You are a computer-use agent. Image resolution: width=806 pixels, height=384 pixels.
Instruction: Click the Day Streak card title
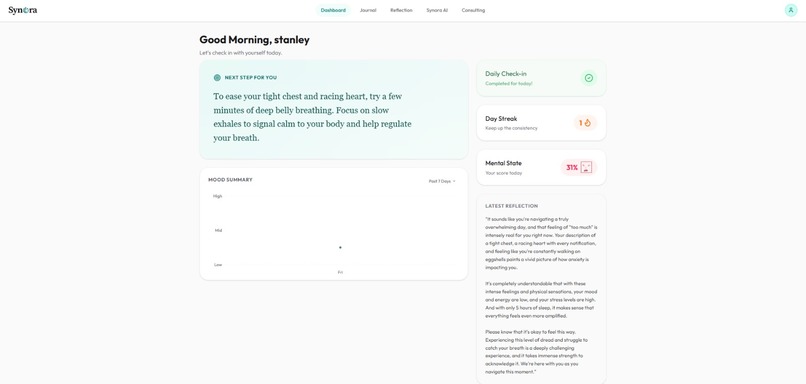point(501,118)
